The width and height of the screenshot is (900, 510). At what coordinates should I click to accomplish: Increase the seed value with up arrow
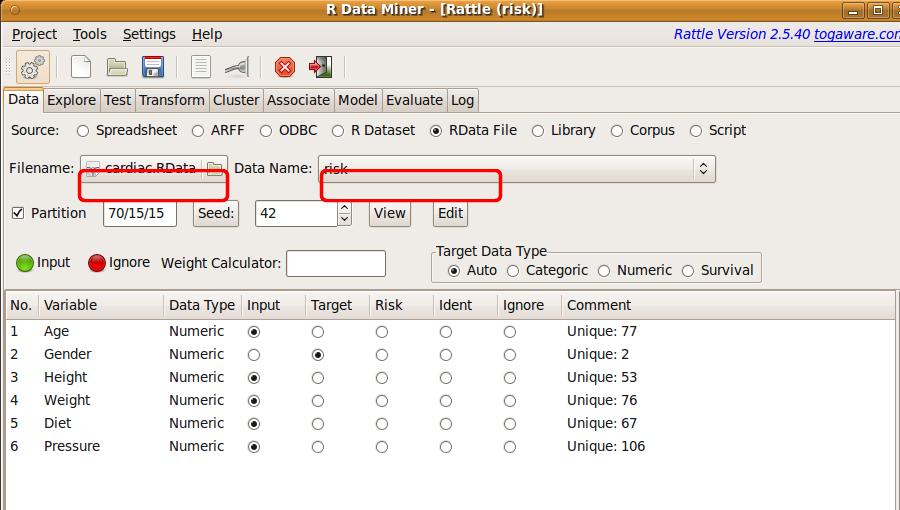(x=344, y=208)
